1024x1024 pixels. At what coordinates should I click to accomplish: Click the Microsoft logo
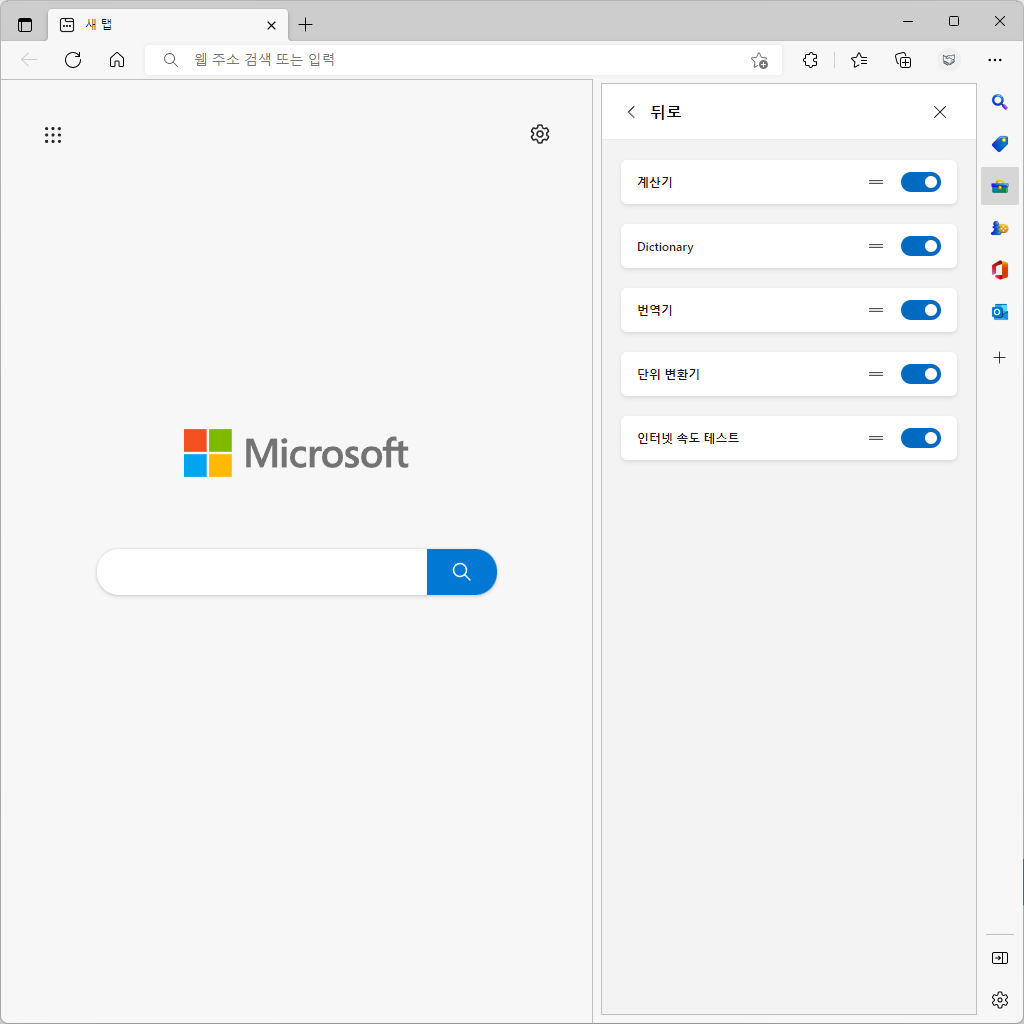pos(296,453)
